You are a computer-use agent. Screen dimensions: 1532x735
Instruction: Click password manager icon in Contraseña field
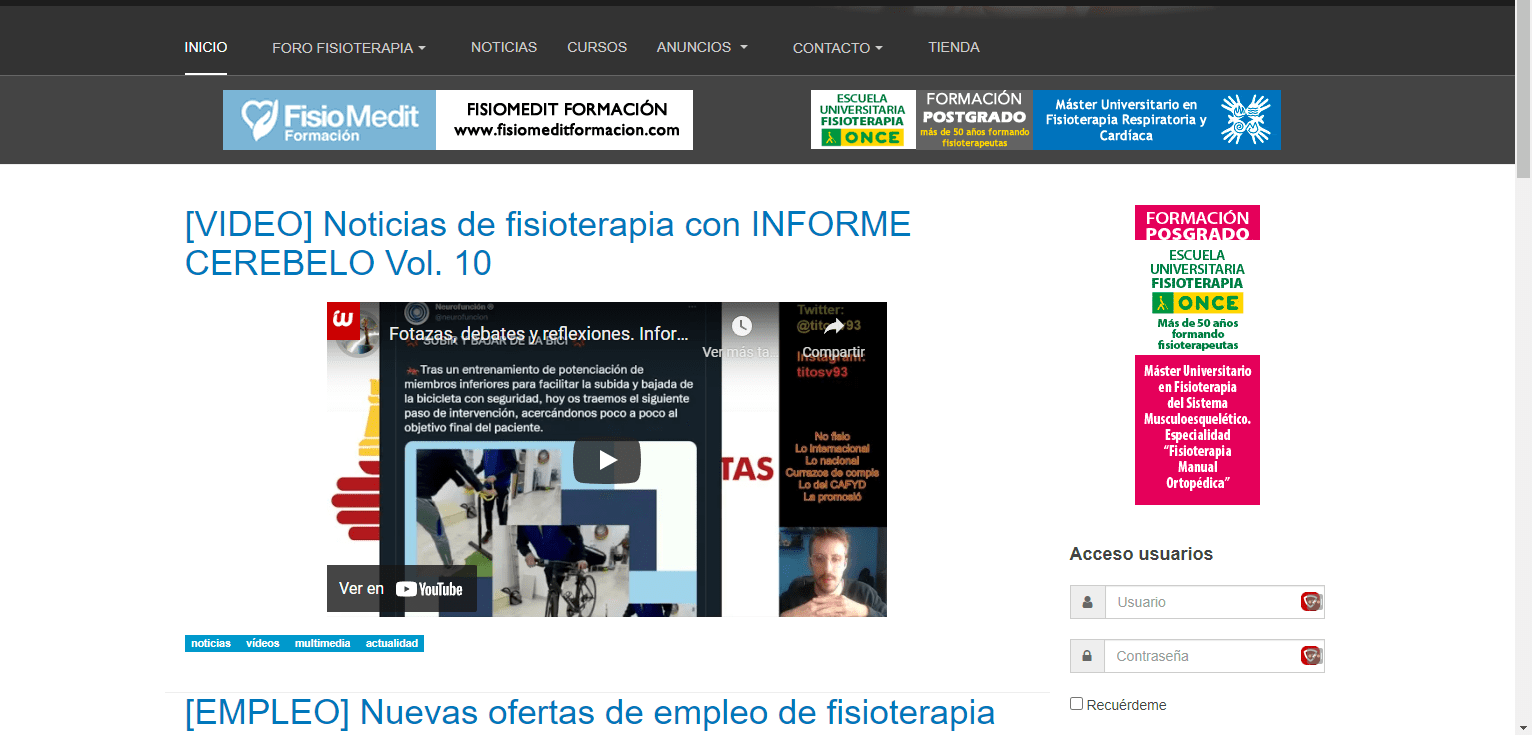pyautogui.click(x=1311, y=656)
